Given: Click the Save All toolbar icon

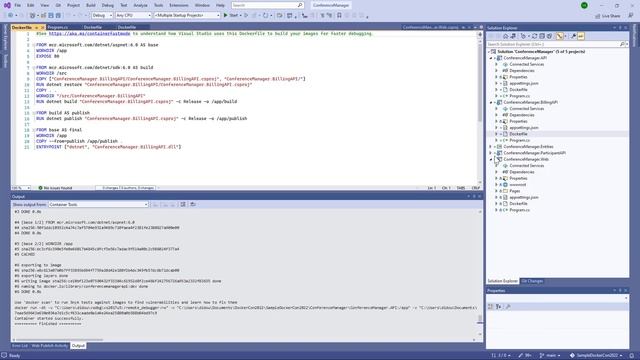Looking at the screenshot, I should pyautogui.click(x=58, y=16).
